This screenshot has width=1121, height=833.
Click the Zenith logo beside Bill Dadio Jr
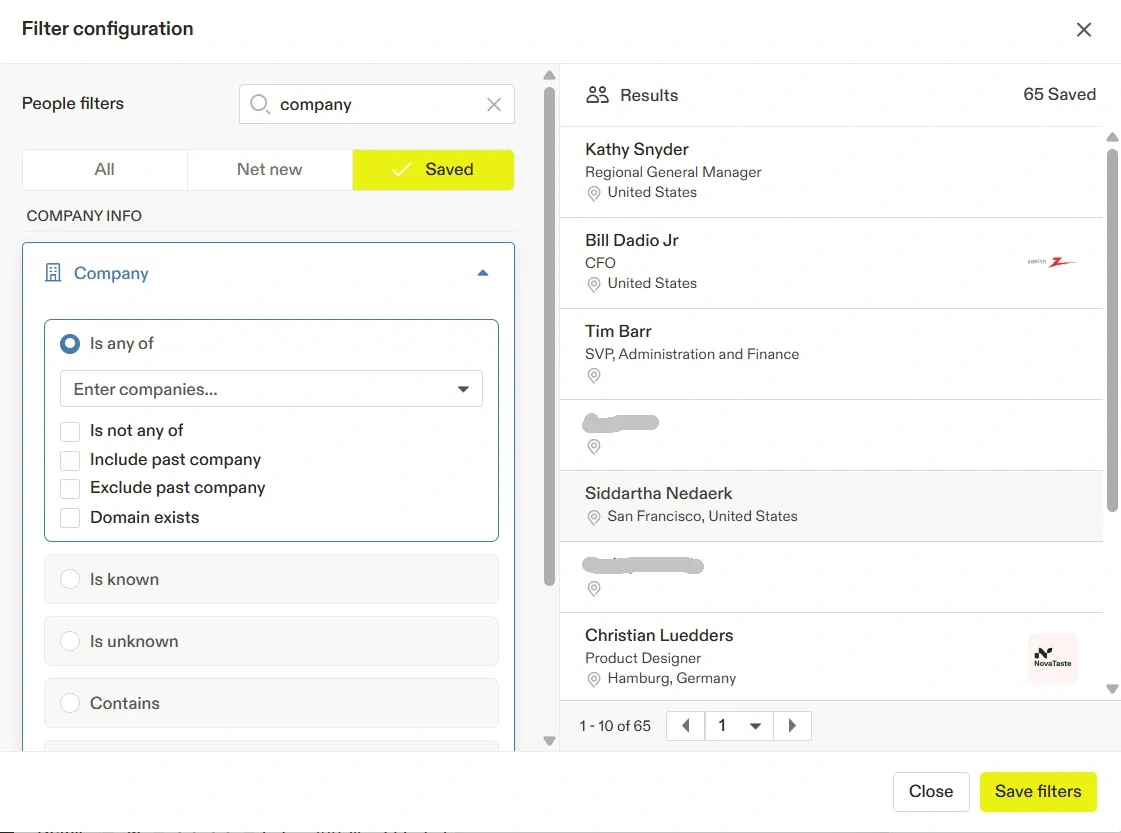(x=1052, y=262)
